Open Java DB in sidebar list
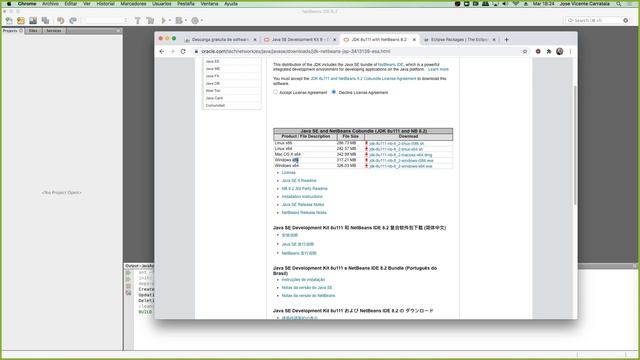This screenshot has width=640, height=360. (213, 84)
